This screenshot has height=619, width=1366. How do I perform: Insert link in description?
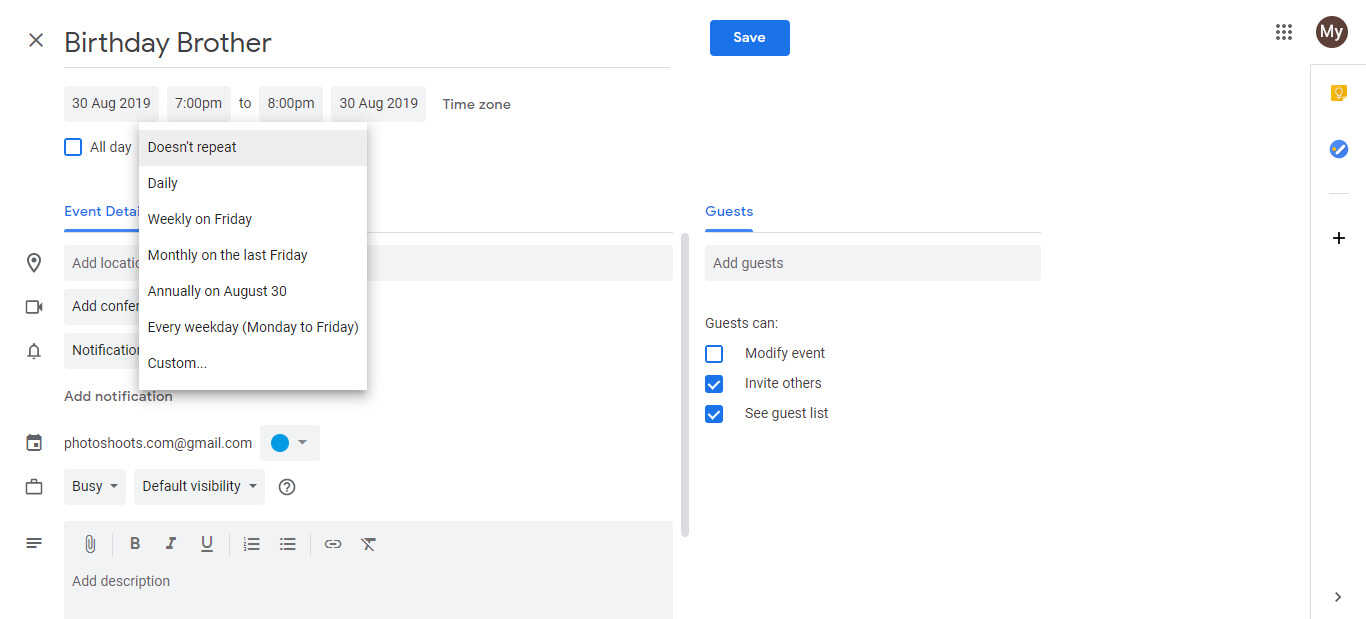click(x=333, y=544)
